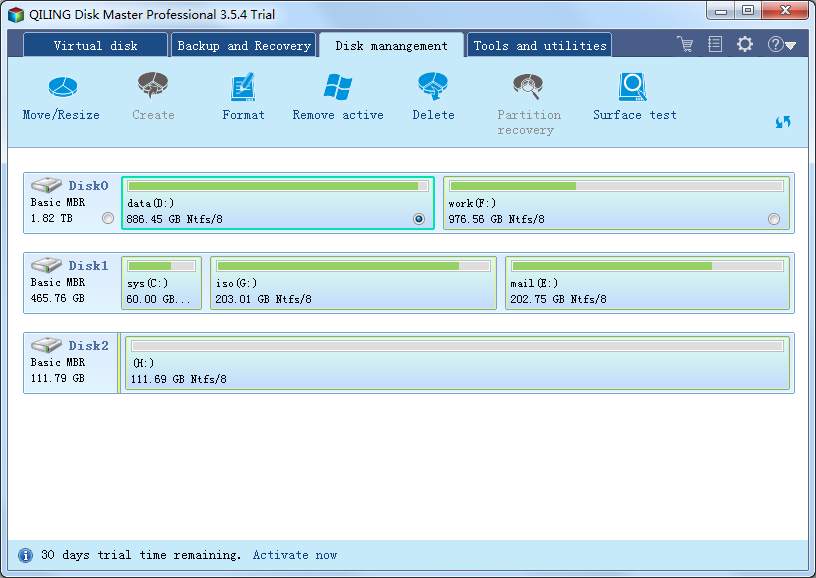Open the task list icon in header
The height and width of the screenshot is (578, 816).
point(715,45)
